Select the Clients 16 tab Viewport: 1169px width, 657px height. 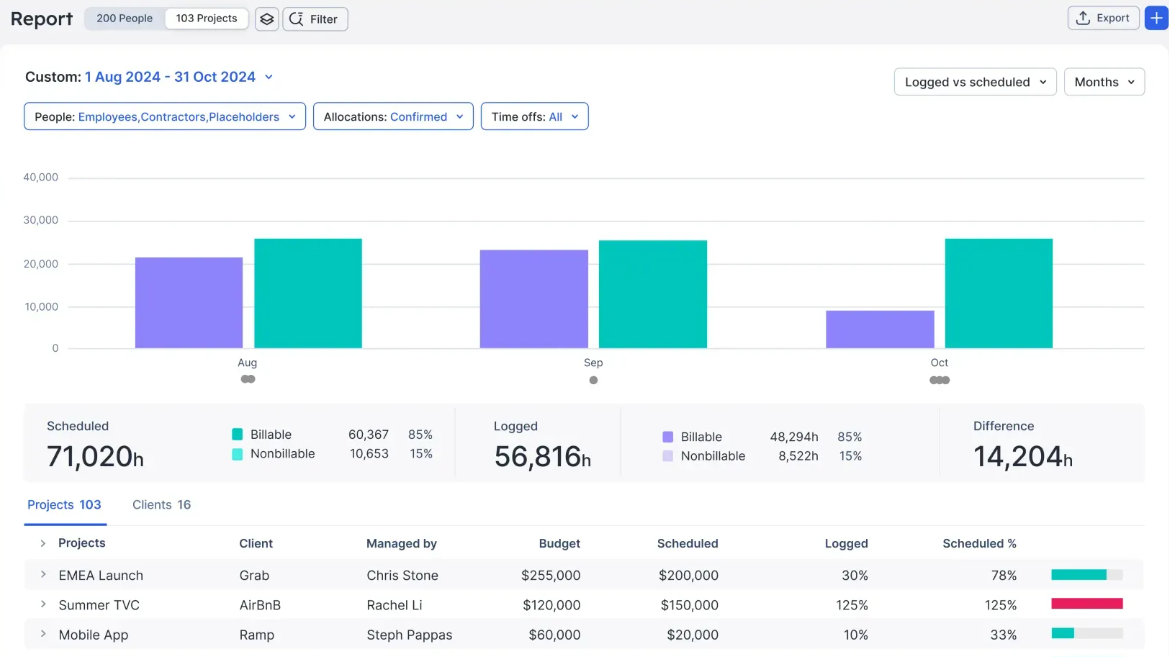coord(162,505)
